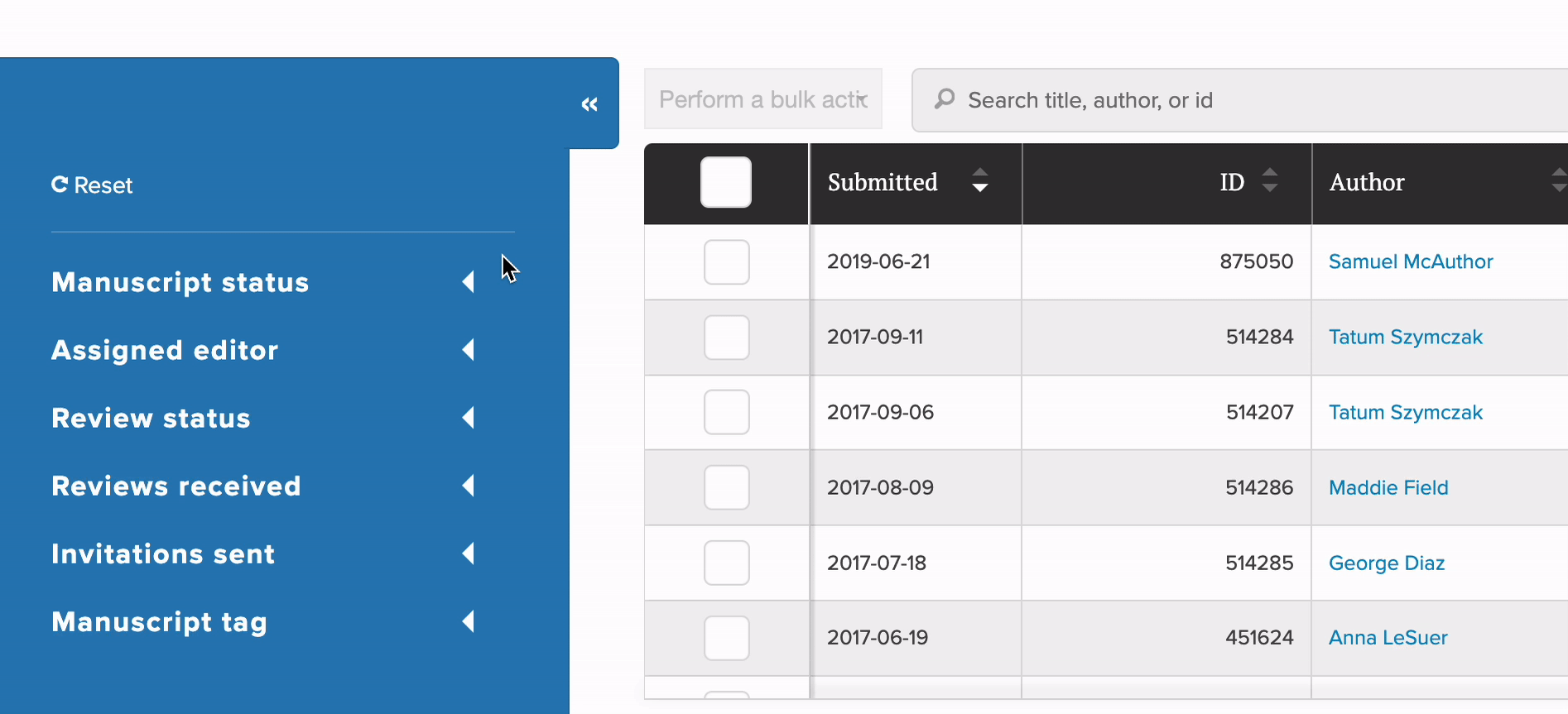This screenshot has width=1568, height=714.
Task: Select checkbox for manuscript 875050
Action: click(x=727, y=262)
